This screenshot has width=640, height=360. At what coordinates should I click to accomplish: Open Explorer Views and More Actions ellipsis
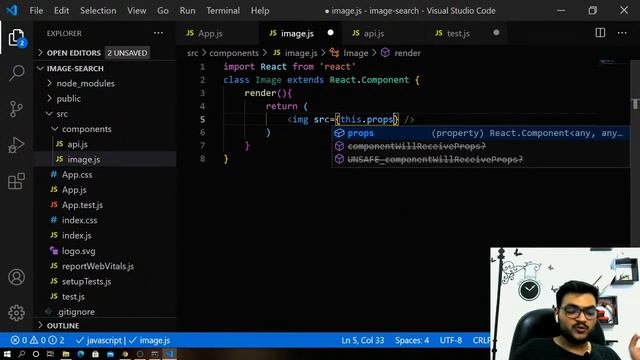click(158, 33)
